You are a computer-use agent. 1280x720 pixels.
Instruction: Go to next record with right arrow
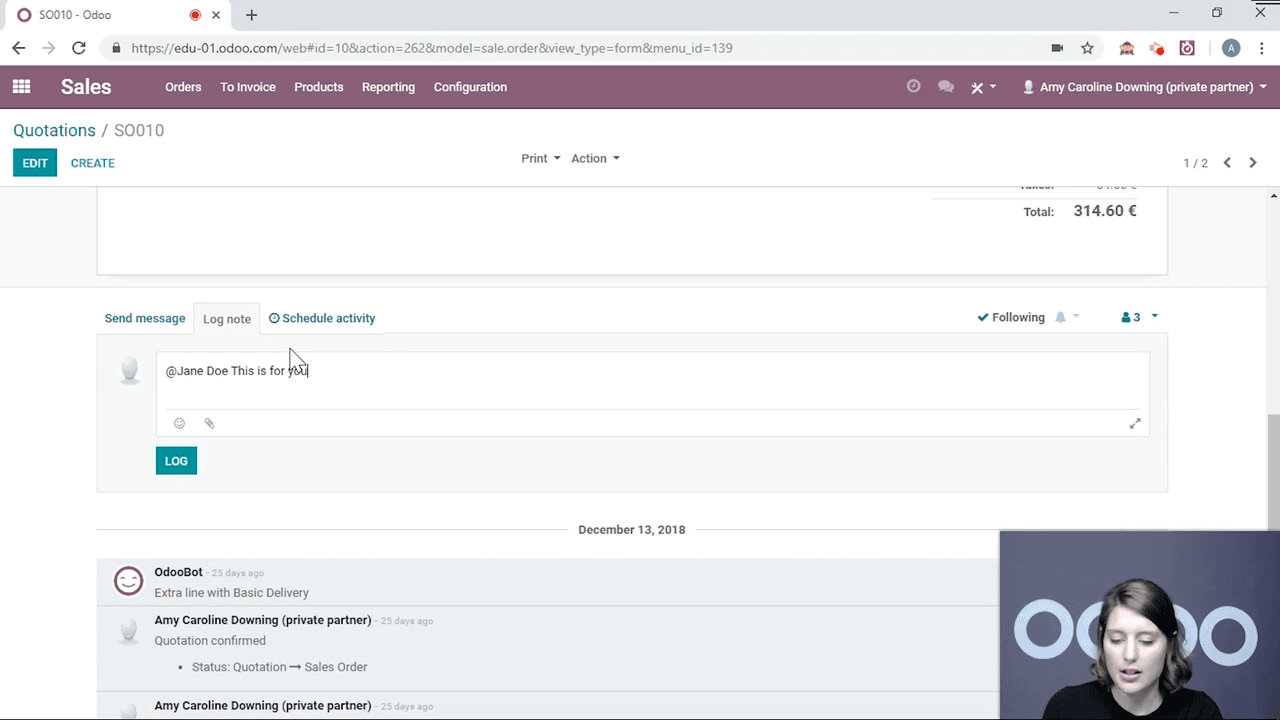pos(1253,163)
